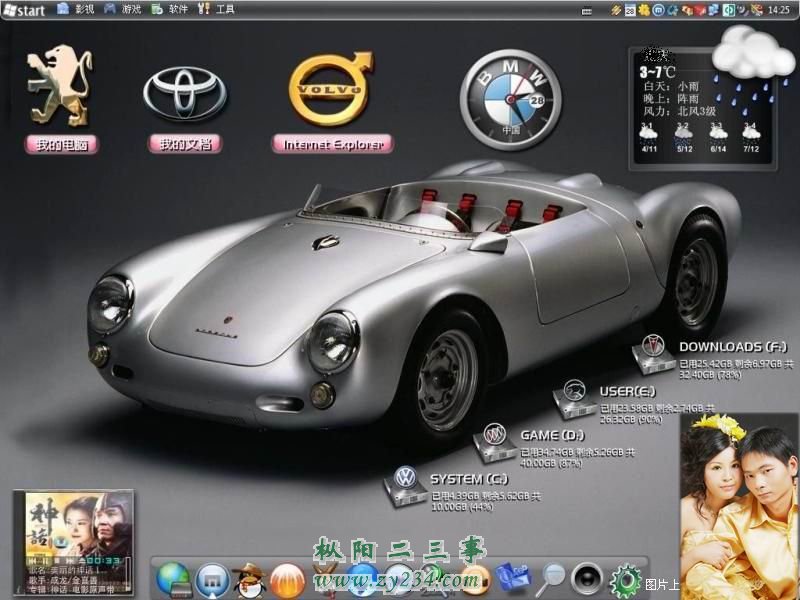Launch the Volvo logo Internet Explorer icon
The height and width of the screenshot is (600, 800).
click(331, 88)
